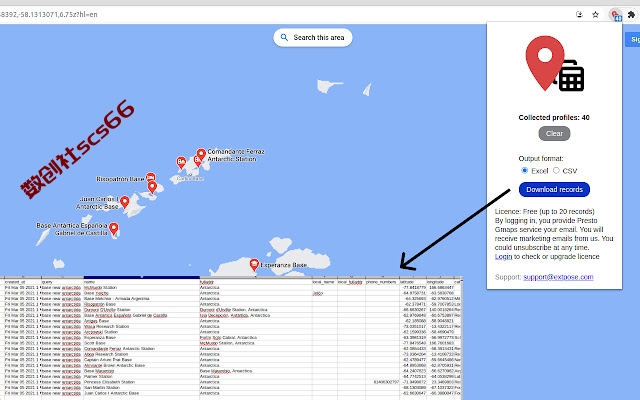
Task: Click the install app icon in address bar
Action: click(579, 15)
